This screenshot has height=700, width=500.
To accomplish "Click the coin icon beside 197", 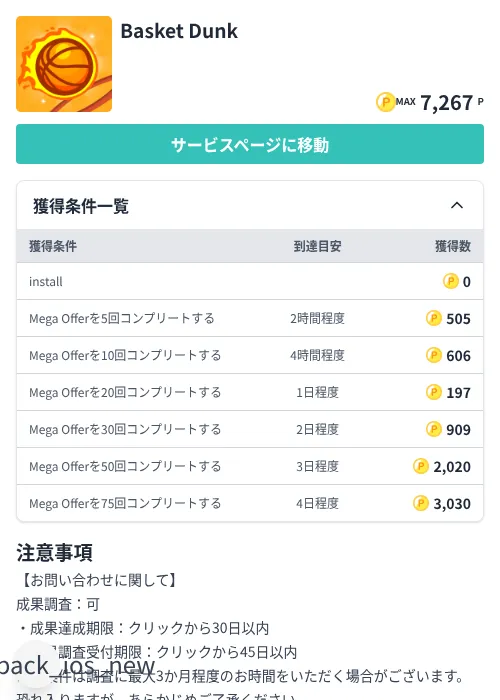I will [x=434, y=392].
